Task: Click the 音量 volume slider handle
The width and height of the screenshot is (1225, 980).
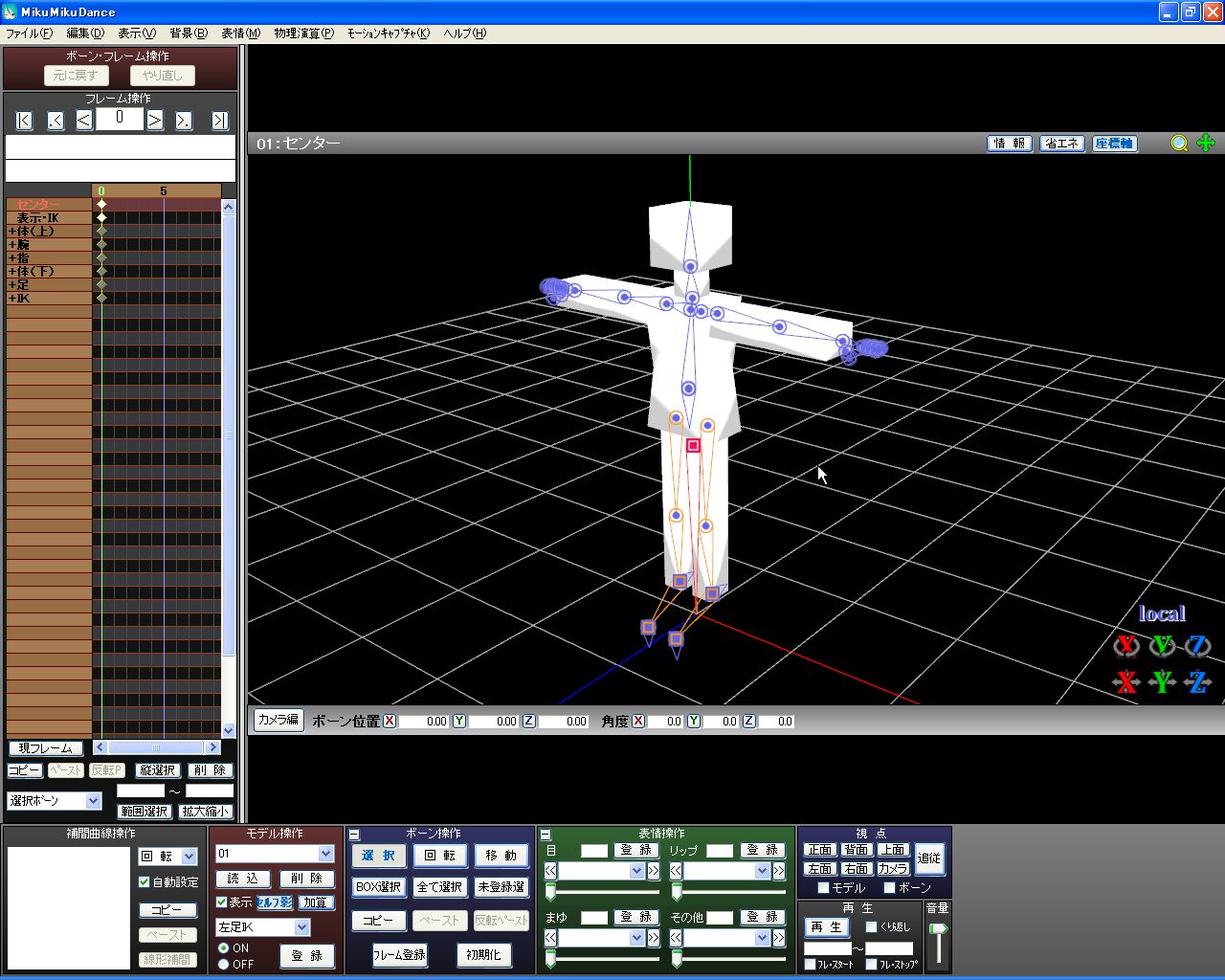Action: 938,928
